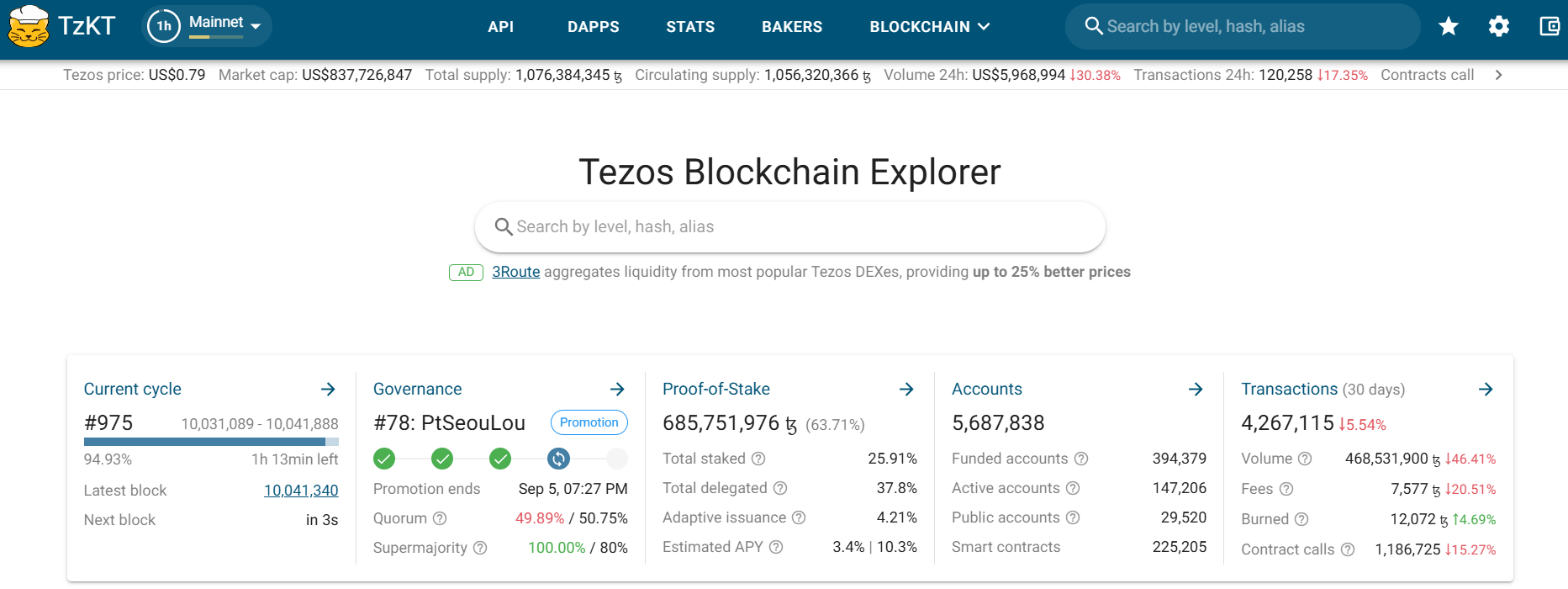Click the #975 cycle number
The height and width of the screenshot is (589, 1568).
[x=108, y=423]
